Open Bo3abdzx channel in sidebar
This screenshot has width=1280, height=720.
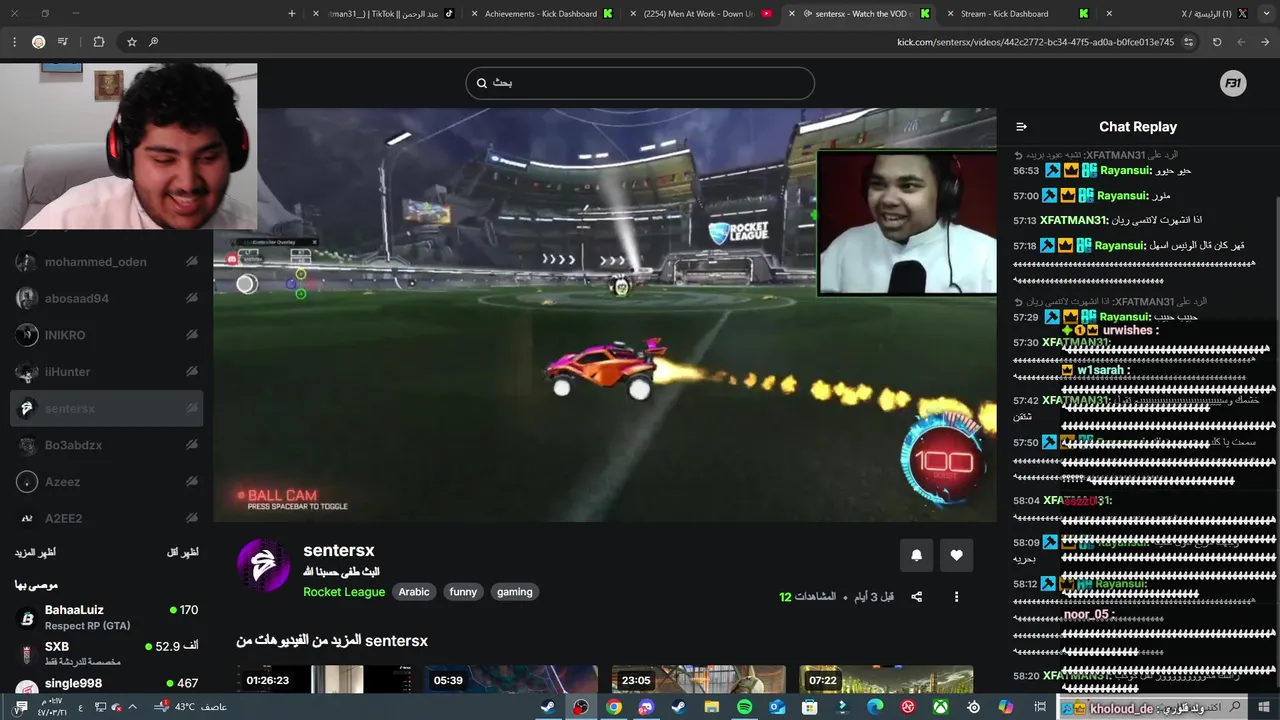tap(106, 445)
